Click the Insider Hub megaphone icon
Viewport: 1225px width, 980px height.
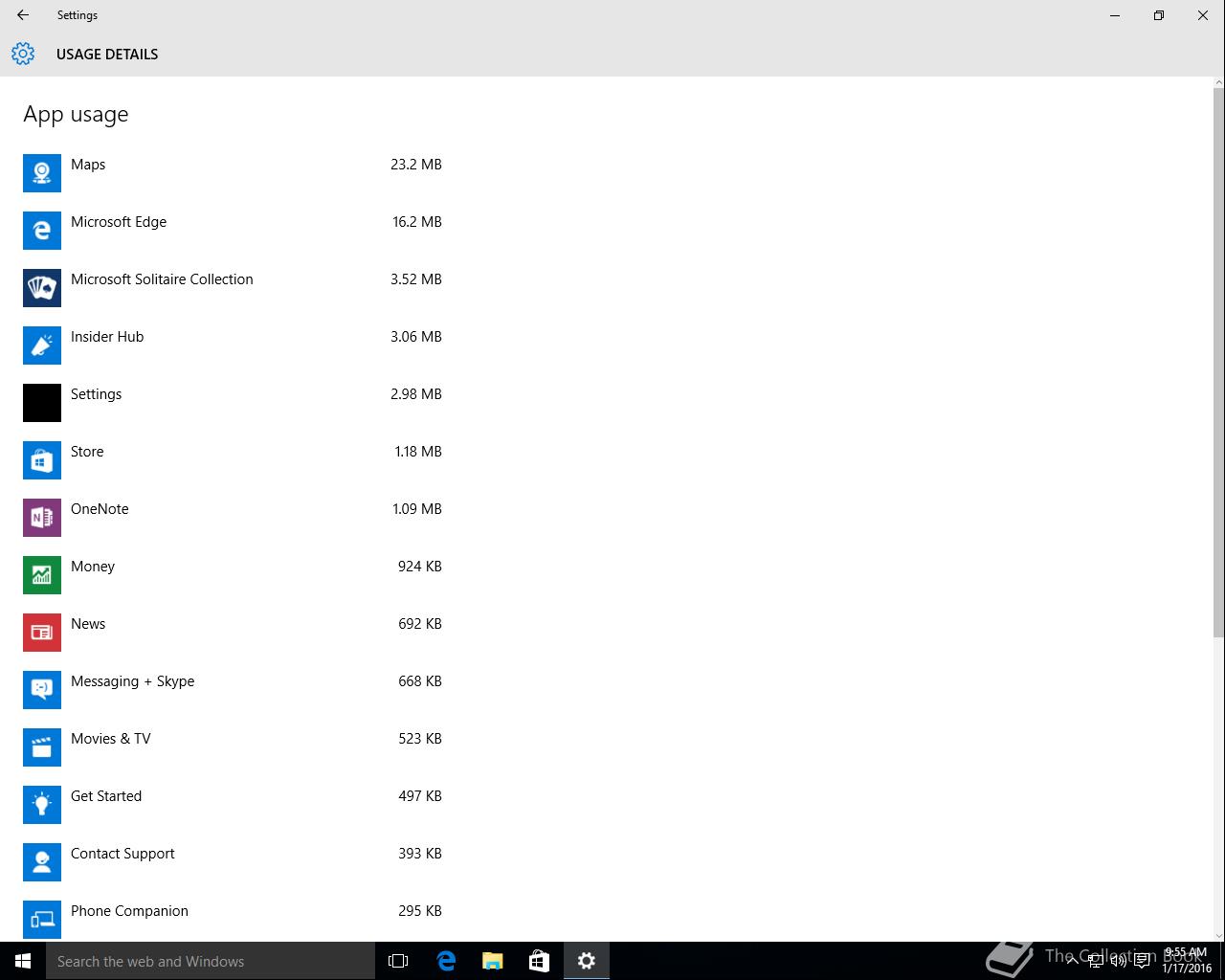coord(42,345)
